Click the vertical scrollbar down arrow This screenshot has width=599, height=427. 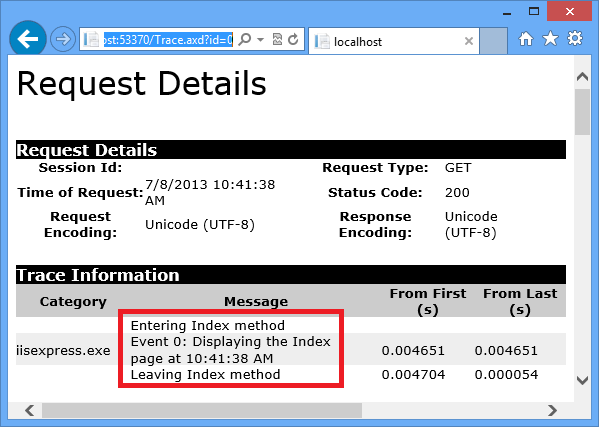pyautogui.click(x=582, y=380)
